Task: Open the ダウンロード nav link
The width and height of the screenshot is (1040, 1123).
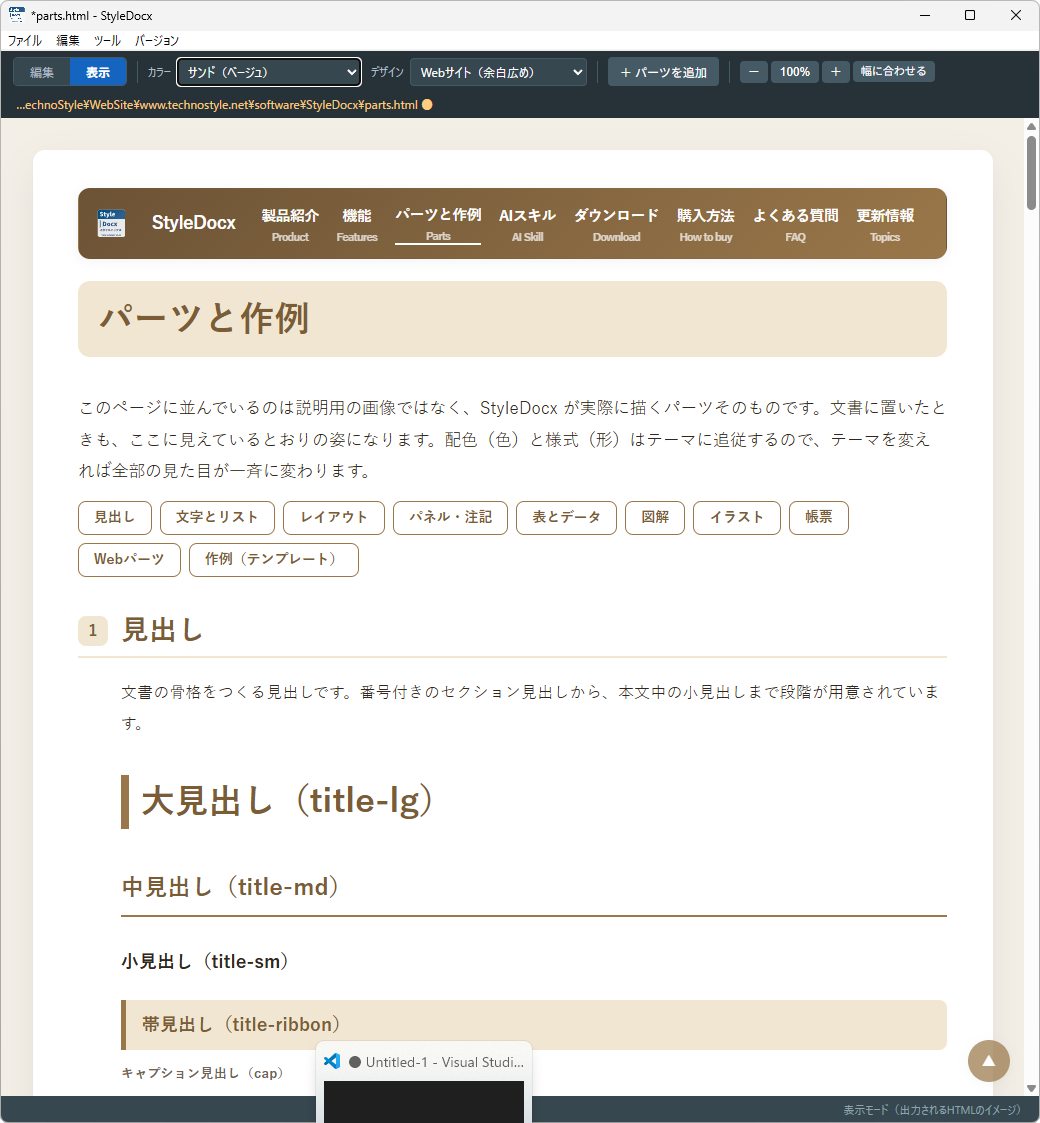Action: [616, 224]
